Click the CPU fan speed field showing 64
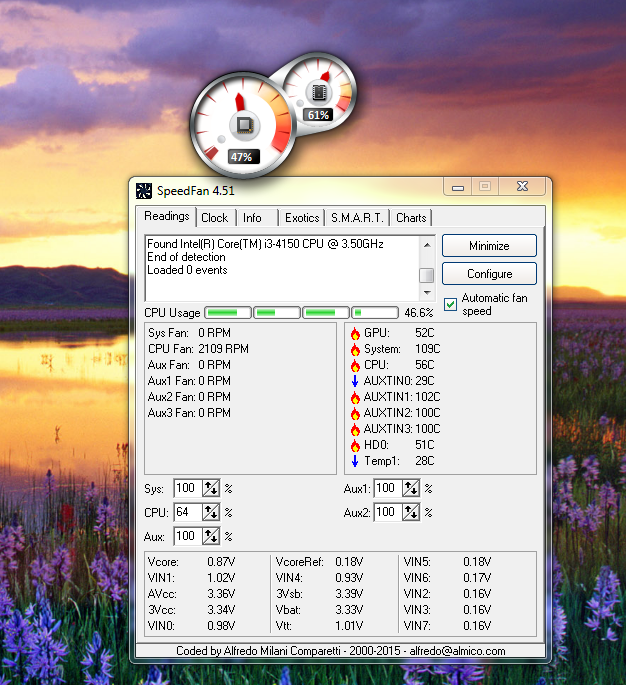 [188, 512]
